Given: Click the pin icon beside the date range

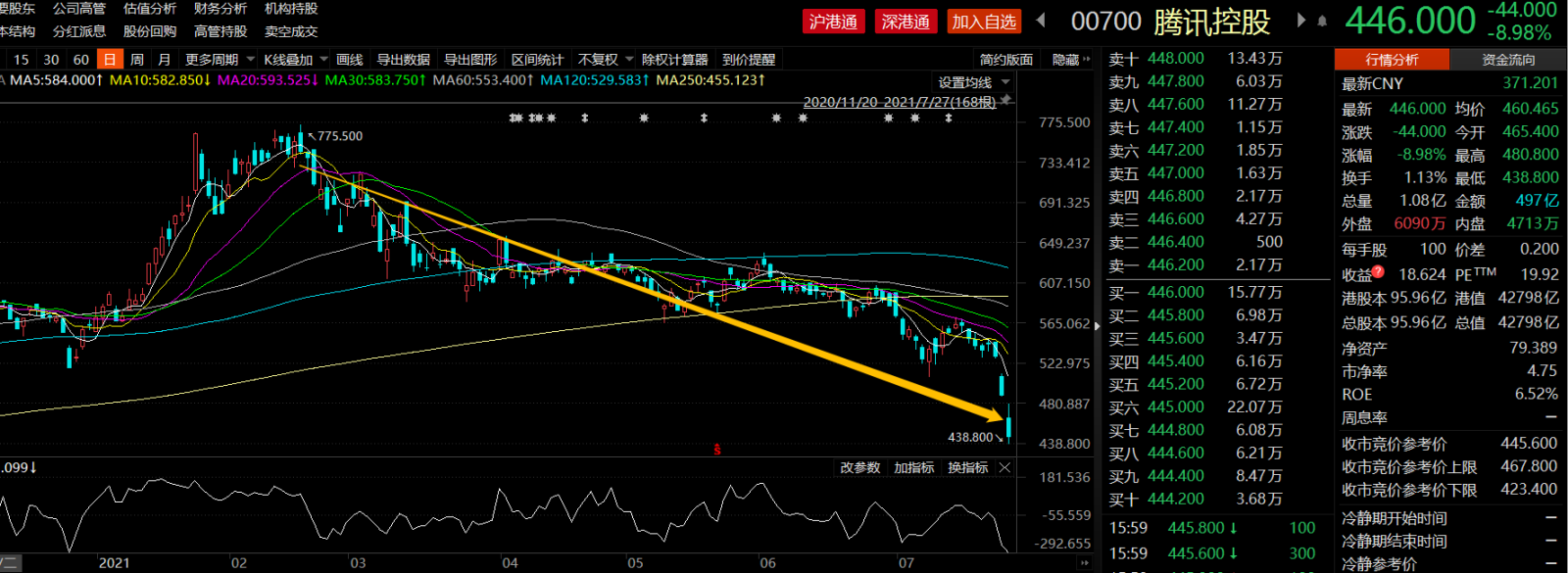Looking at the screenshot, I should (1005, 101).
